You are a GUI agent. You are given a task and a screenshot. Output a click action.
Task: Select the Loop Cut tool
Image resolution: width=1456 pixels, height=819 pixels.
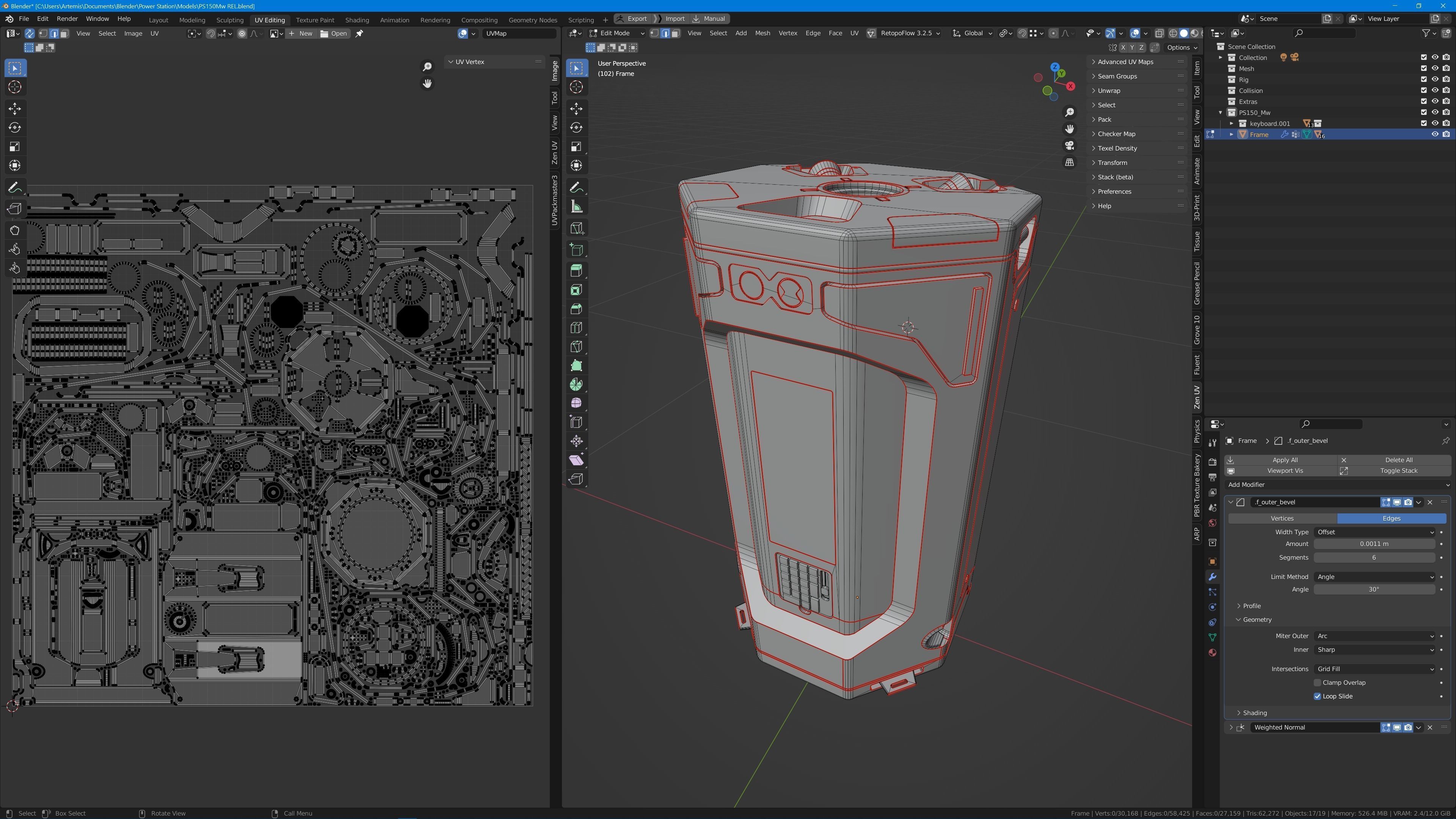576,328
